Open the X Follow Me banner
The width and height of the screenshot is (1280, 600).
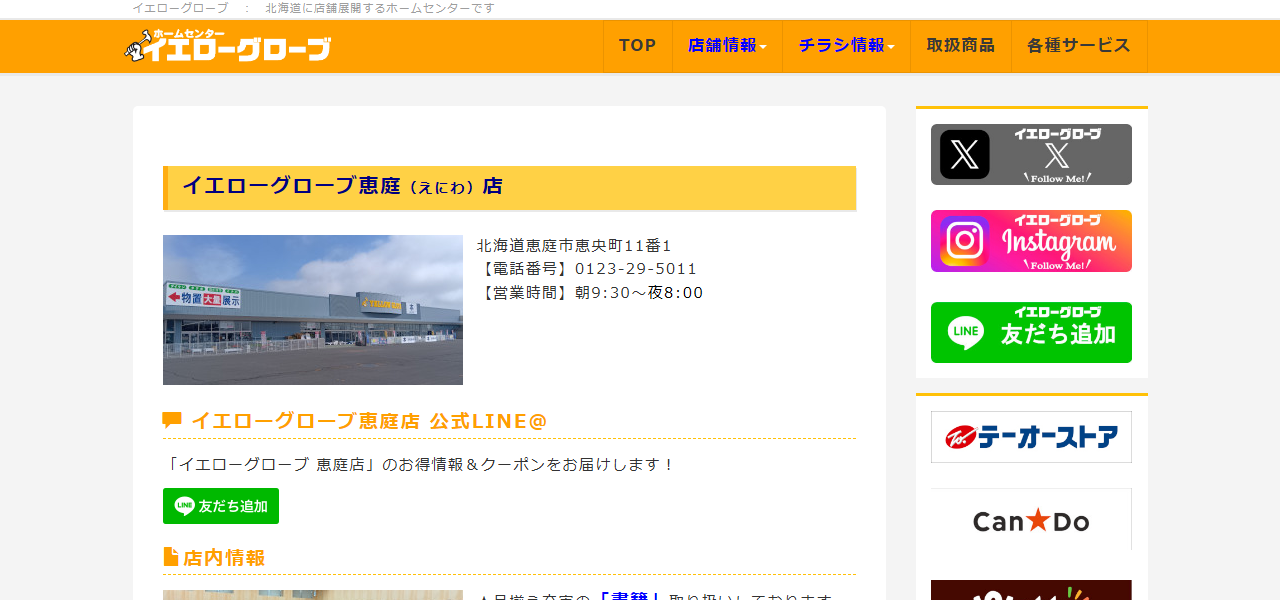click(x=1031, y=154)
